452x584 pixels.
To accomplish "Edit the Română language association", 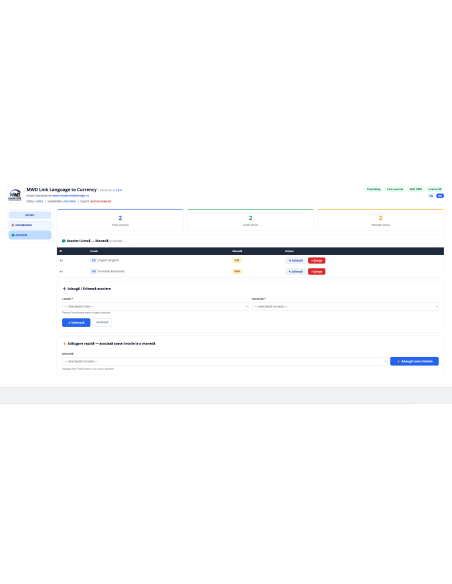I will [x=296, y=272].
